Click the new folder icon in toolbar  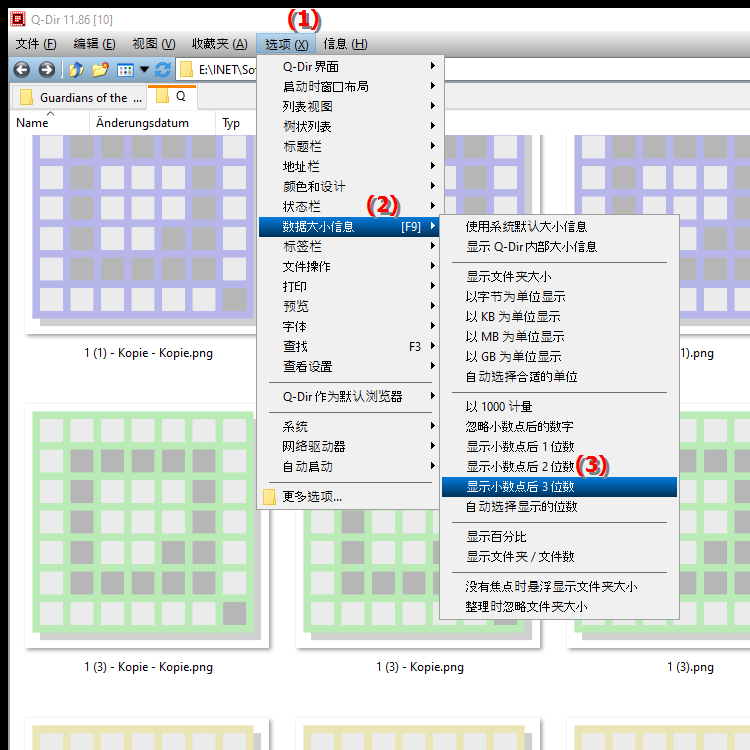(x=100, y=70)
